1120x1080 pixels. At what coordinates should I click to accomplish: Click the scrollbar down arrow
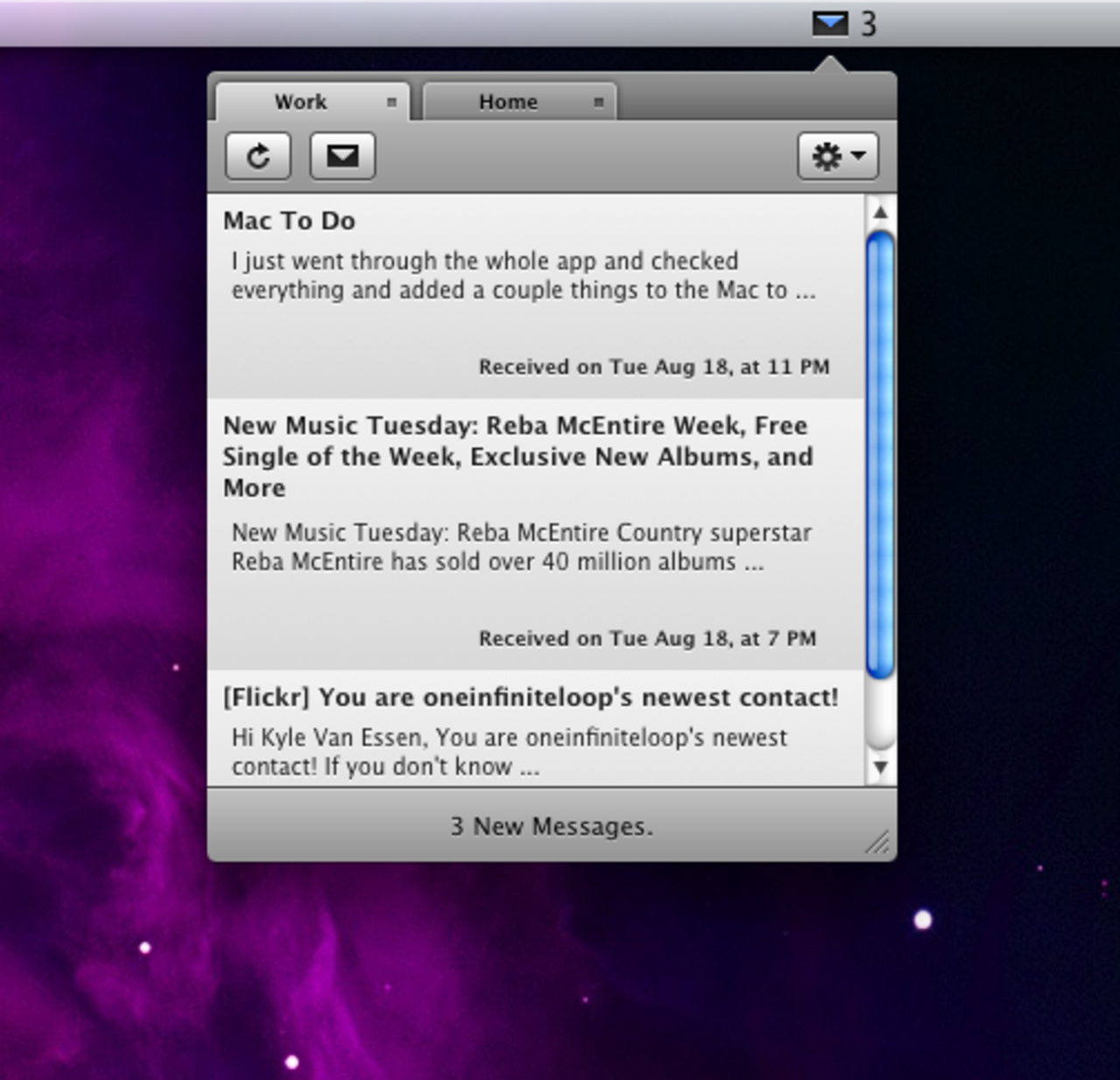click(880, 768)
